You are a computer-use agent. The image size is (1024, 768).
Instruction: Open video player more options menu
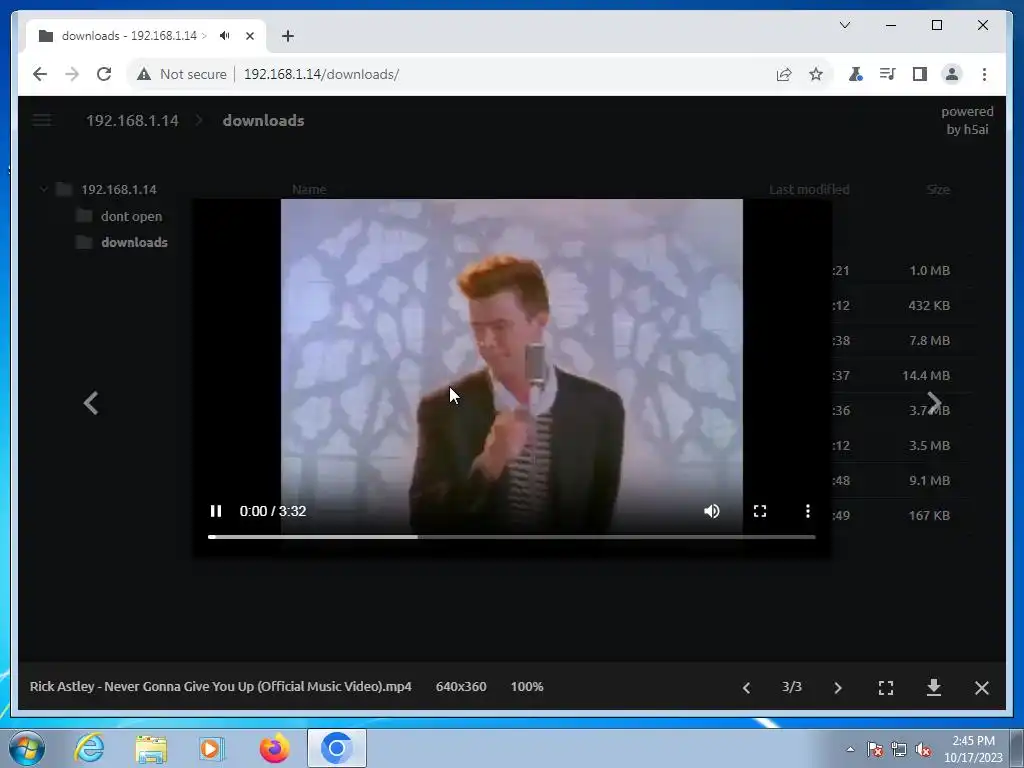(x=808, y=511)
